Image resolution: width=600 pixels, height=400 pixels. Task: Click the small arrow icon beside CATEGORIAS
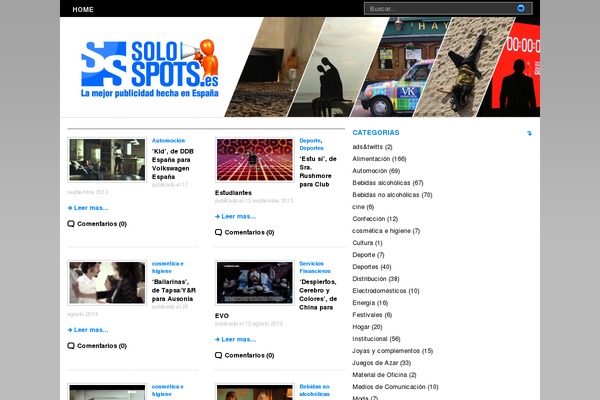click(529, 133)
